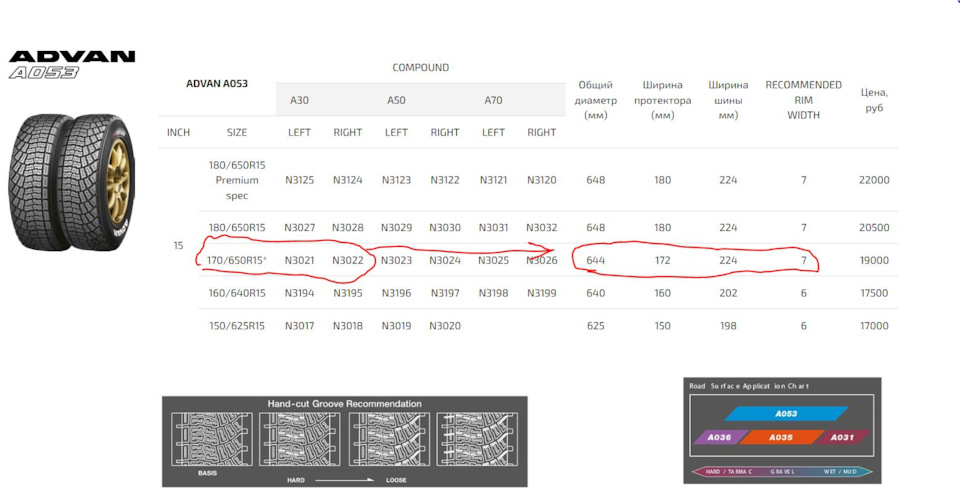Click the A50 compound header
This screenshot has height=495, width=960.
pyautogui.click(x=396, y=100)
